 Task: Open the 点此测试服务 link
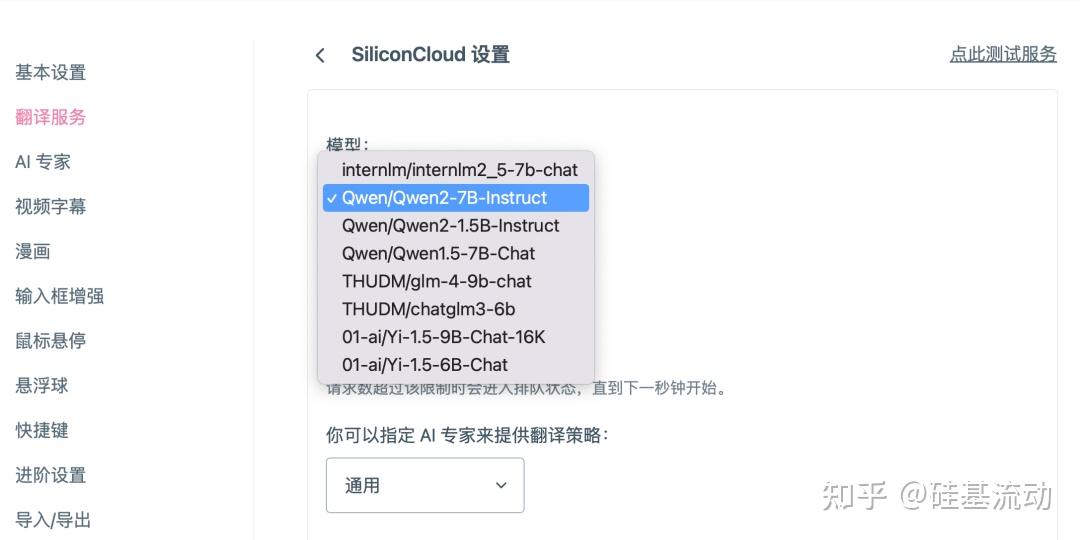pyautogui.click(x=1003, y=54)
